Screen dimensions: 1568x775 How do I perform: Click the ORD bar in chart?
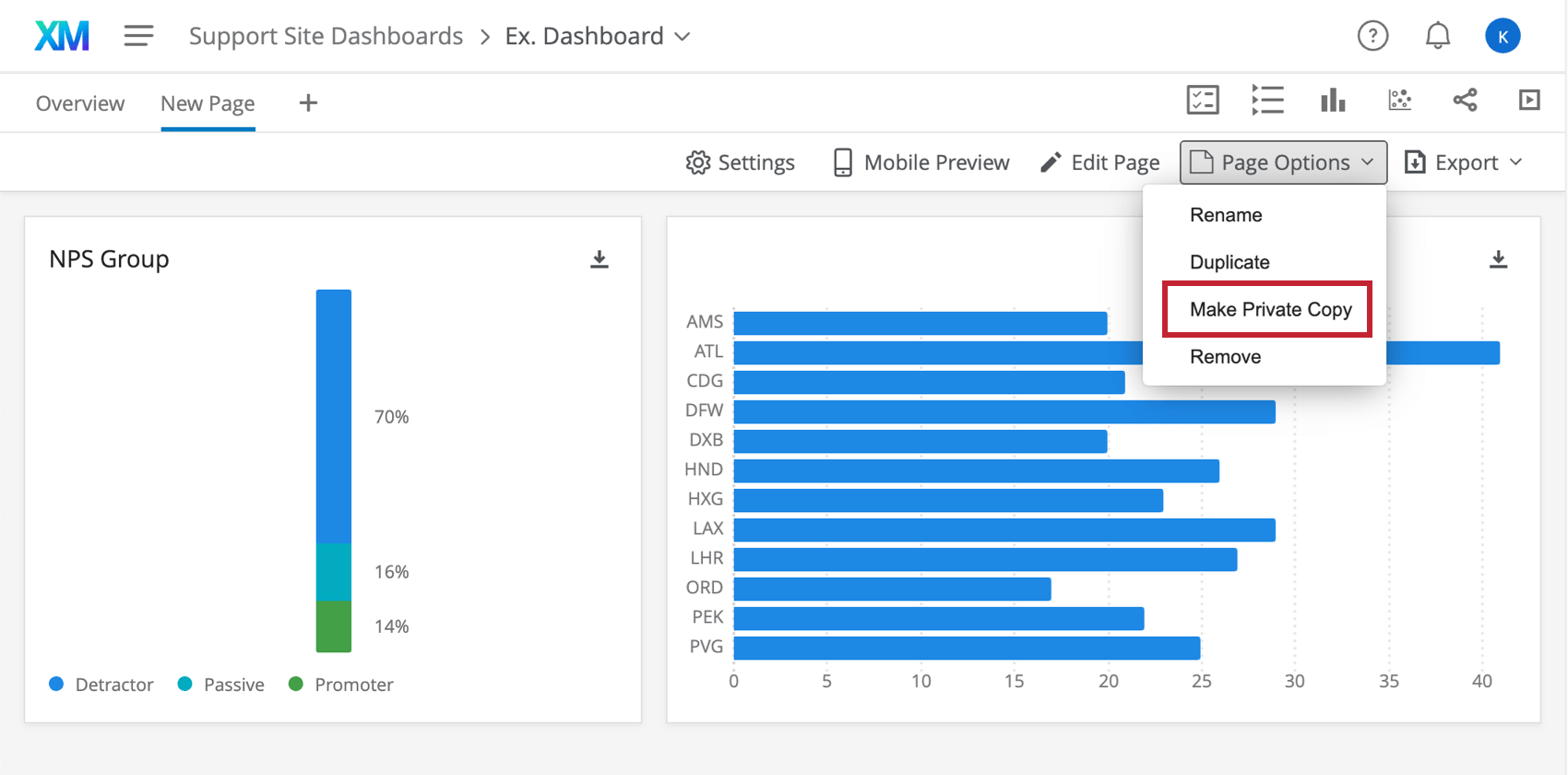893,589
